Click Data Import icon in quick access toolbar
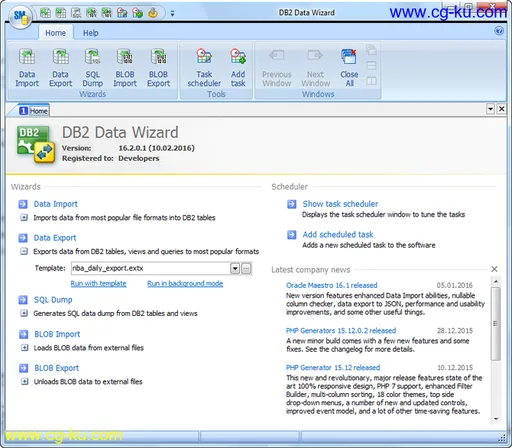The width and height of the screenshot is (512, 448). [x=45, y=13]
